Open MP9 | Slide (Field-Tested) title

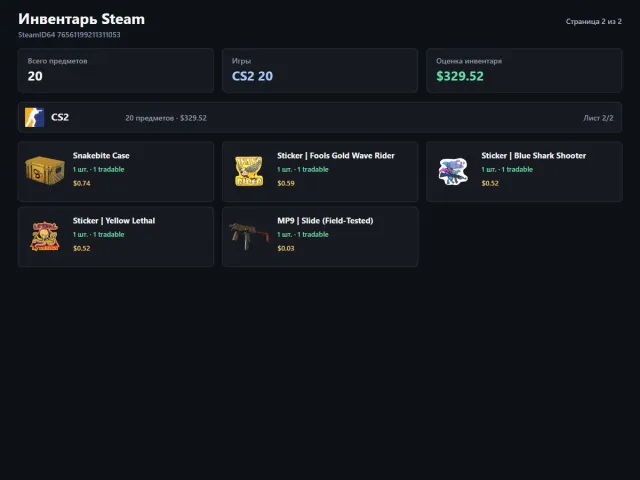pyautogui.click(x=325, y=221)
